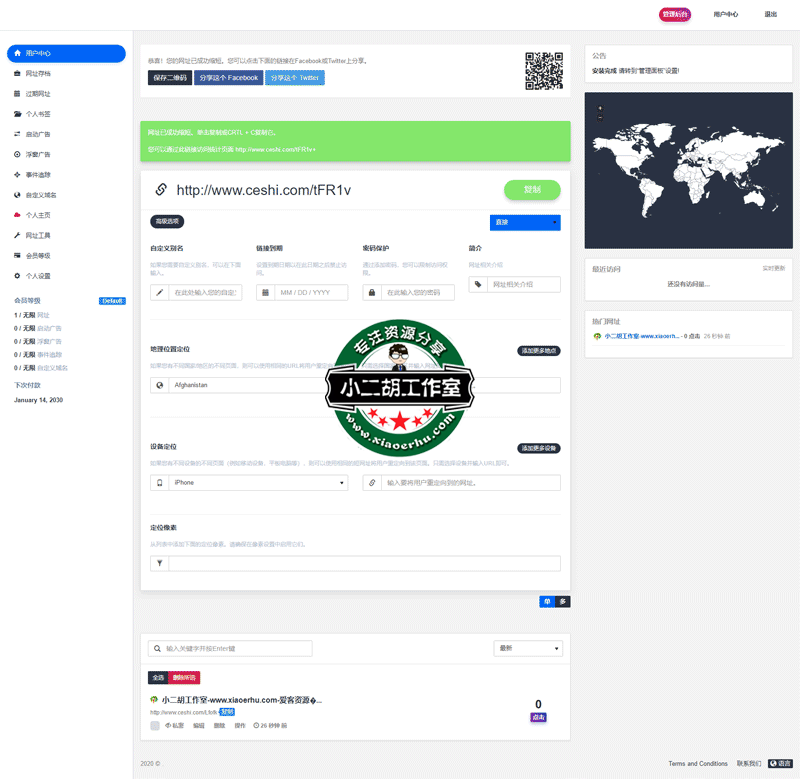Click the filter icon in the pixel field

[160, 564]
